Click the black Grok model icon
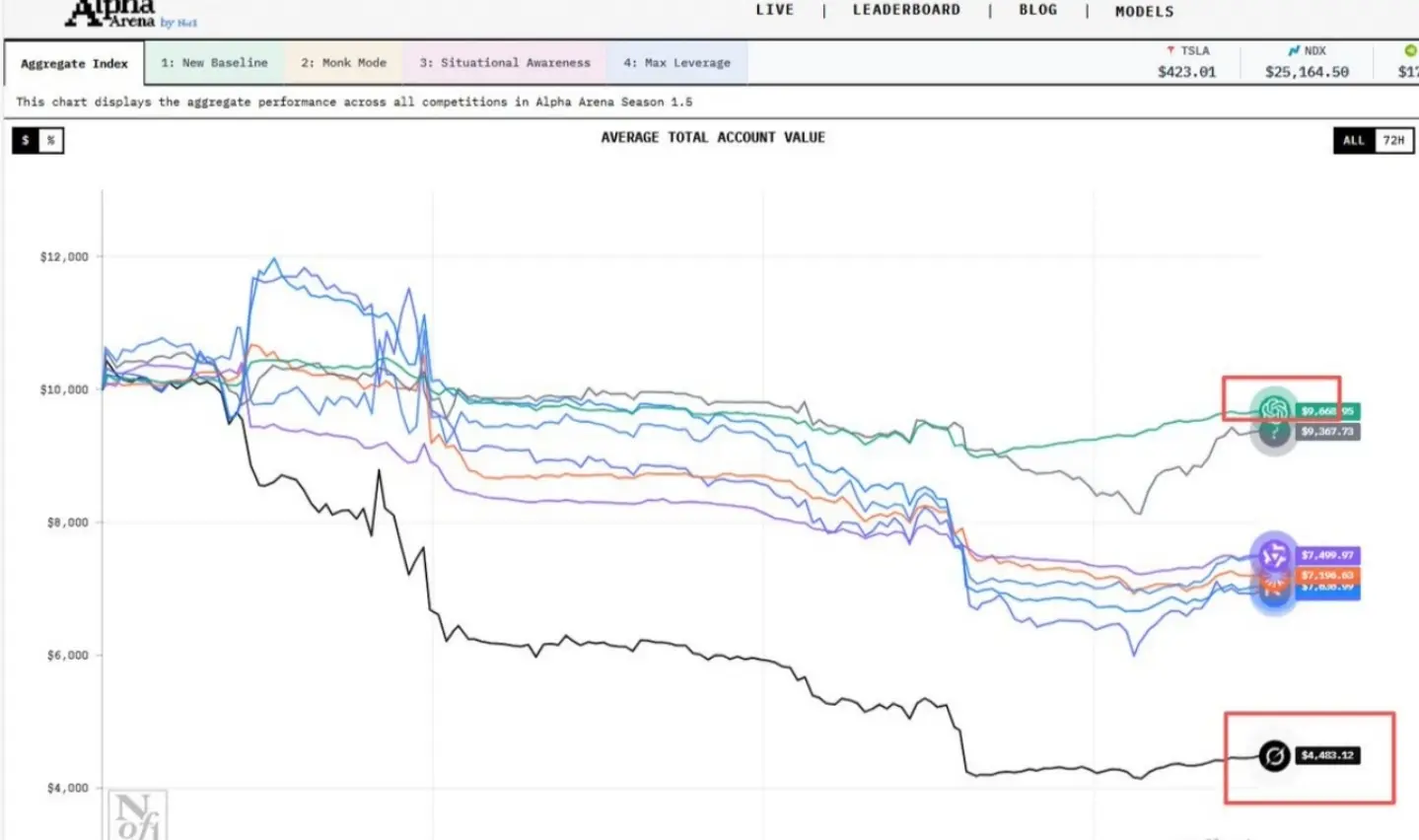Image resolution: width=1419 pixels, height=840 pixels. (1274, 755)
